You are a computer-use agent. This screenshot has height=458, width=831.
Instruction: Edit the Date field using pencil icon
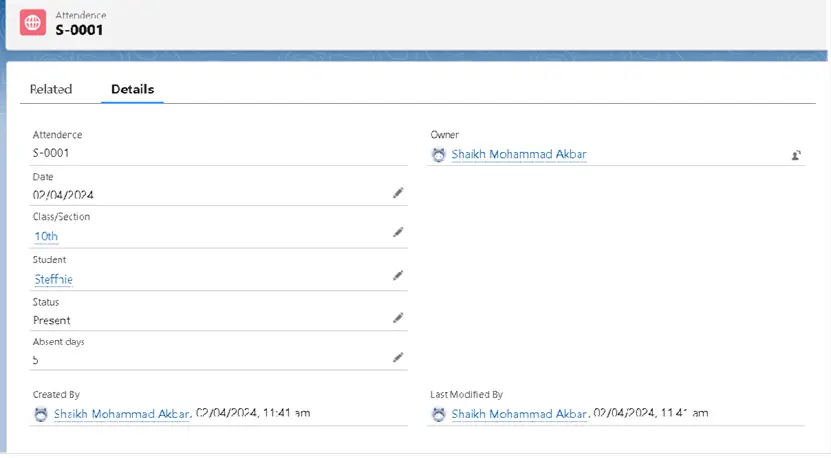[398, 193]
